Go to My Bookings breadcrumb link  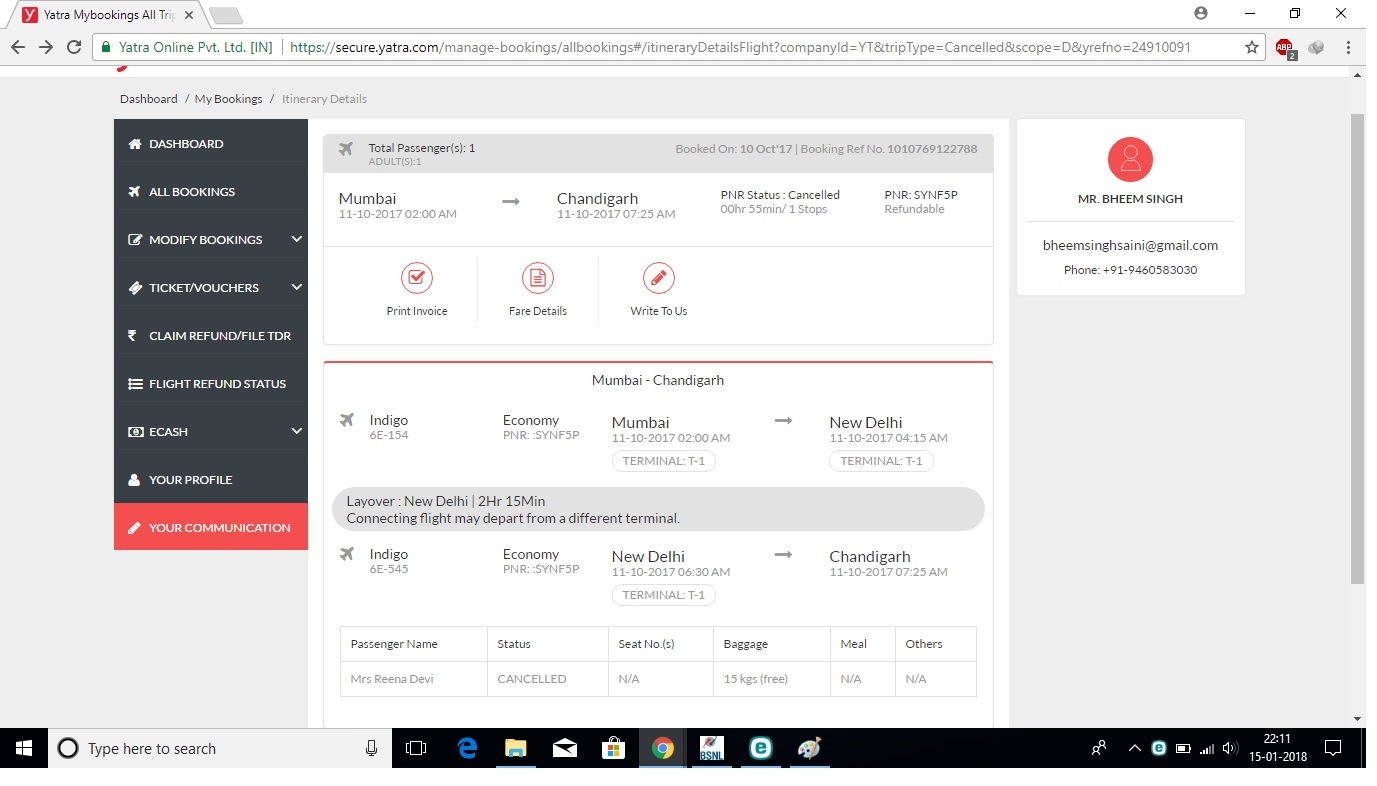[228, 99]
